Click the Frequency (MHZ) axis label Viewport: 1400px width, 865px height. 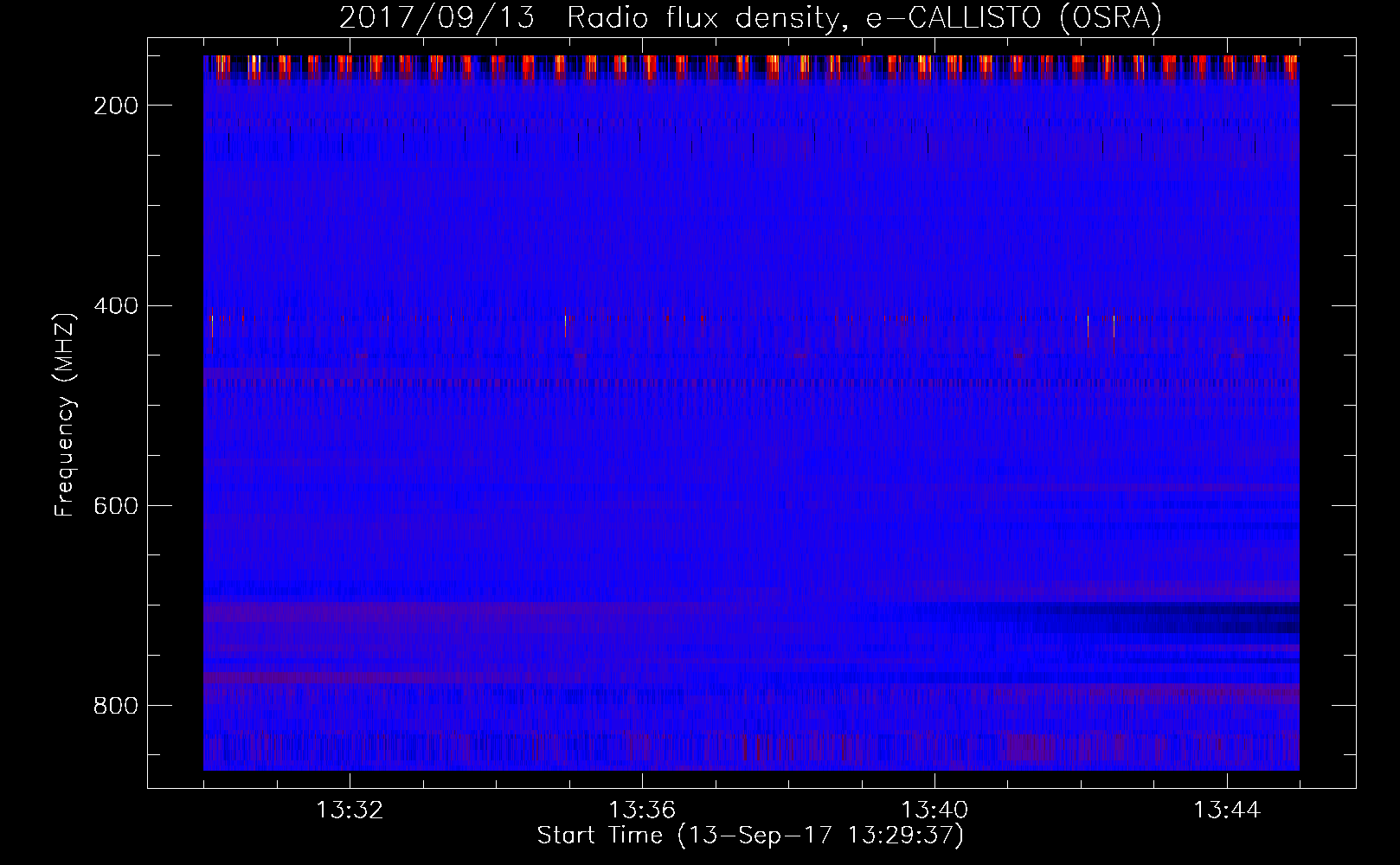pyautogui.click(x=65, y=414)
